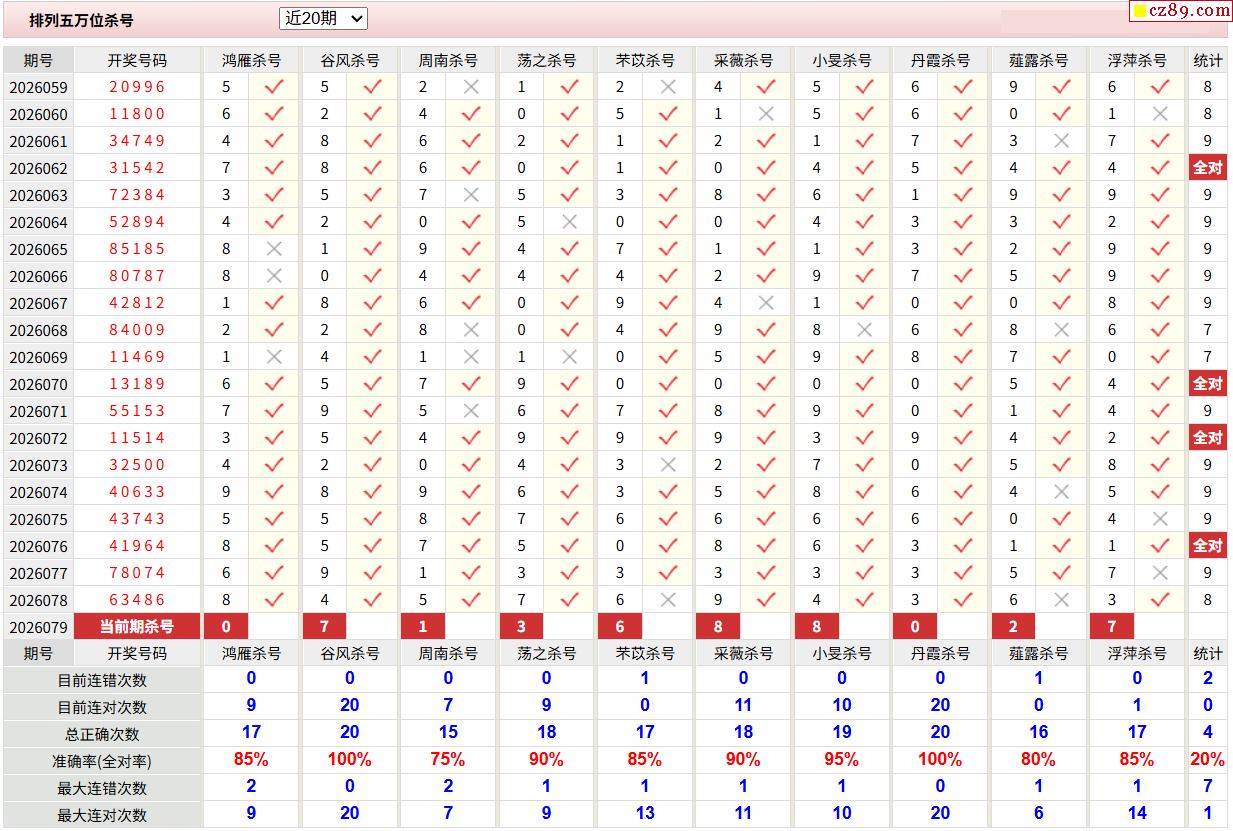Click the top 开奖号码 column header

coord(137,60)
